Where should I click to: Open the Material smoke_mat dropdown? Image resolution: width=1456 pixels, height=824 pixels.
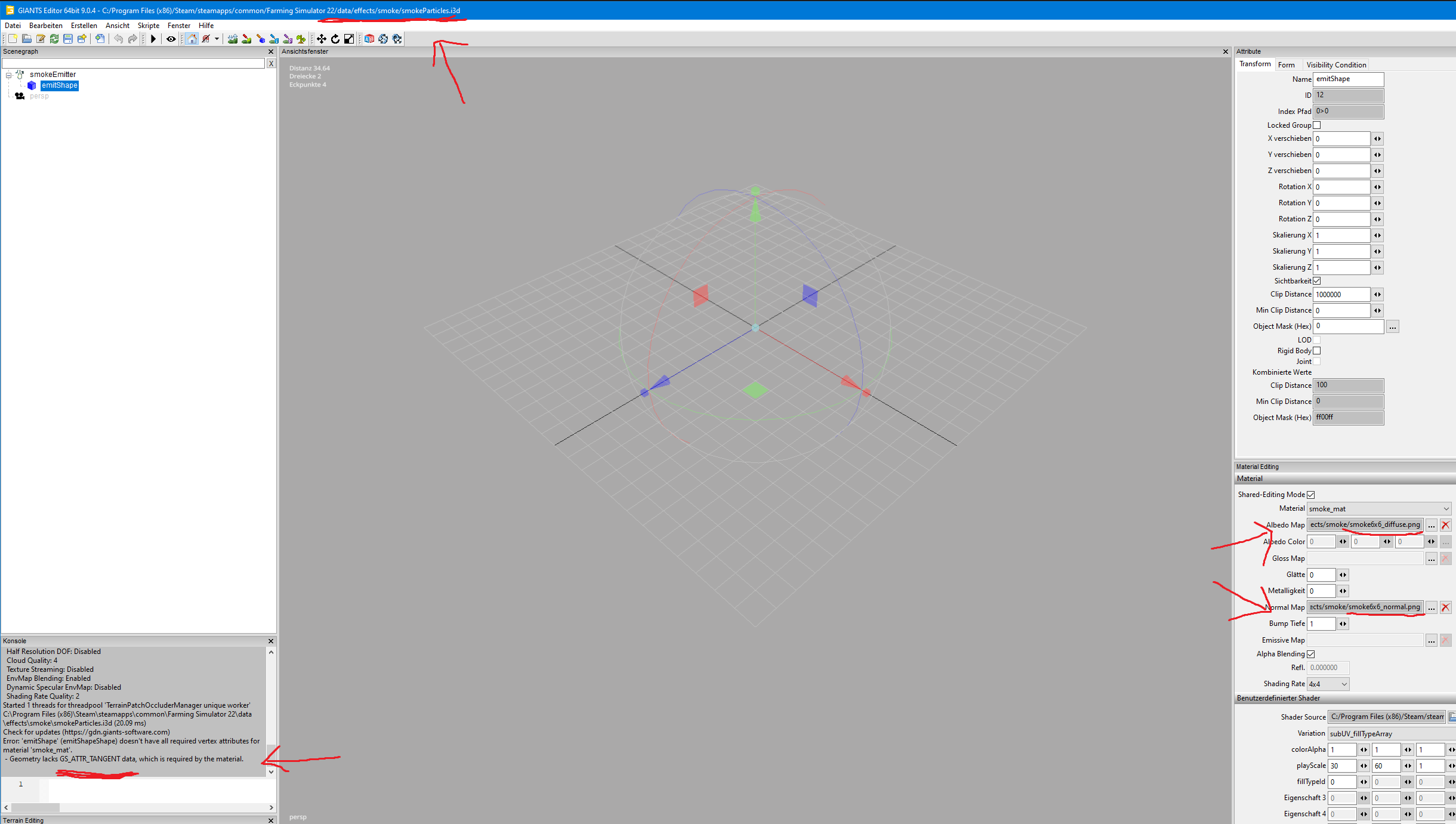tap(1379, 509)
